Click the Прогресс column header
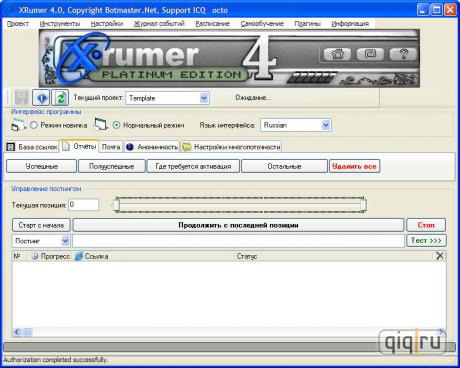The height and width of the screenshot is (368, 460). pos(51,256)
